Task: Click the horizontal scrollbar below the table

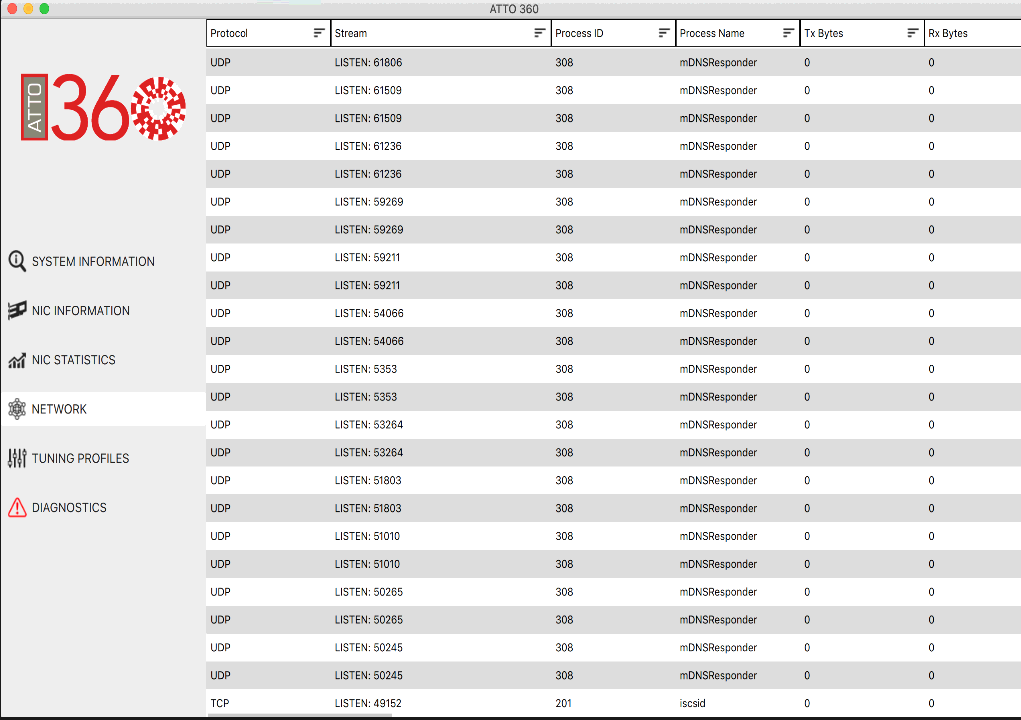Action: point(300,715)
